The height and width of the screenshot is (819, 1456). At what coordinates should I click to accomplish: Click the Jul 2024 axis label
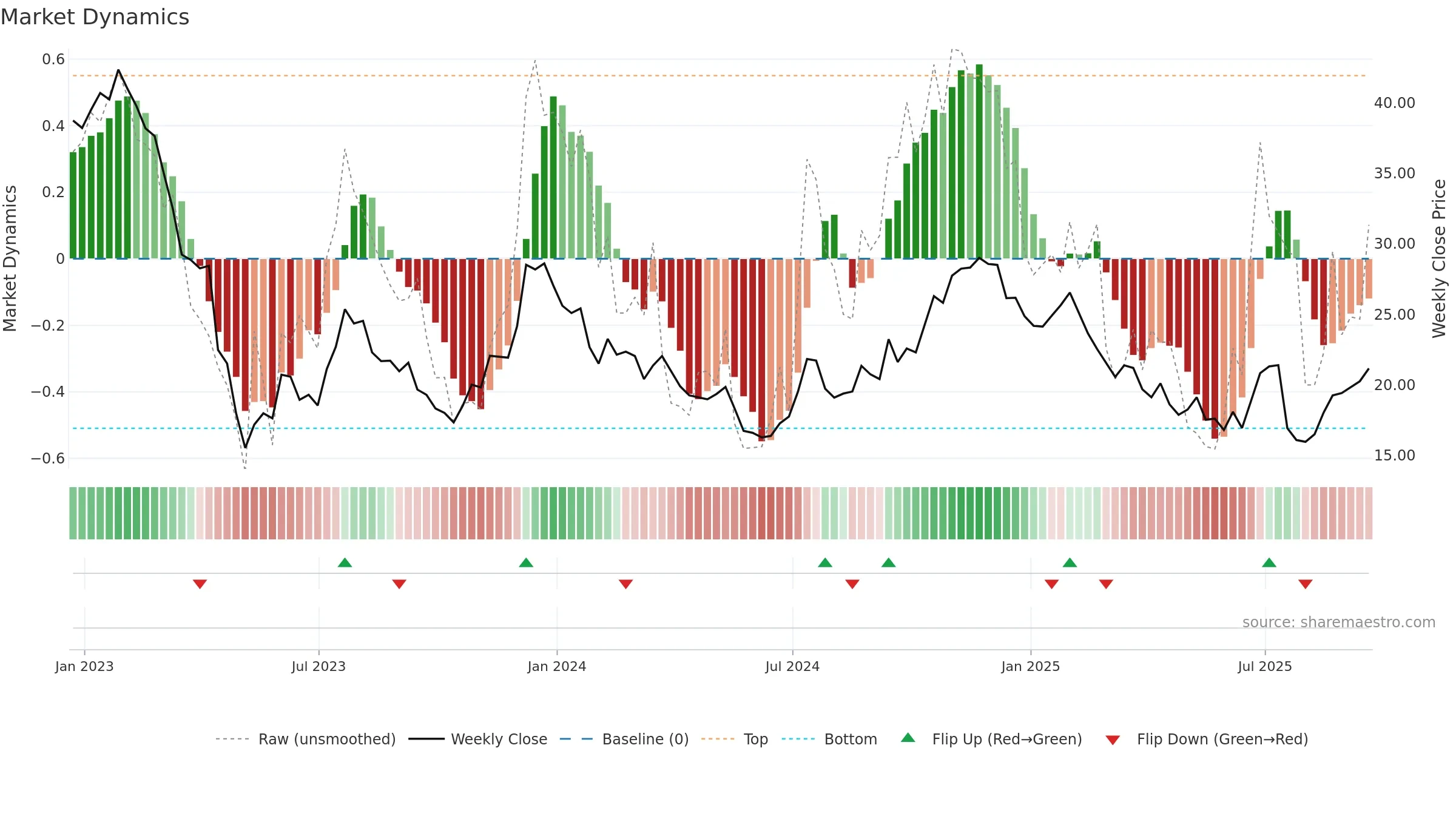[792, 666]
